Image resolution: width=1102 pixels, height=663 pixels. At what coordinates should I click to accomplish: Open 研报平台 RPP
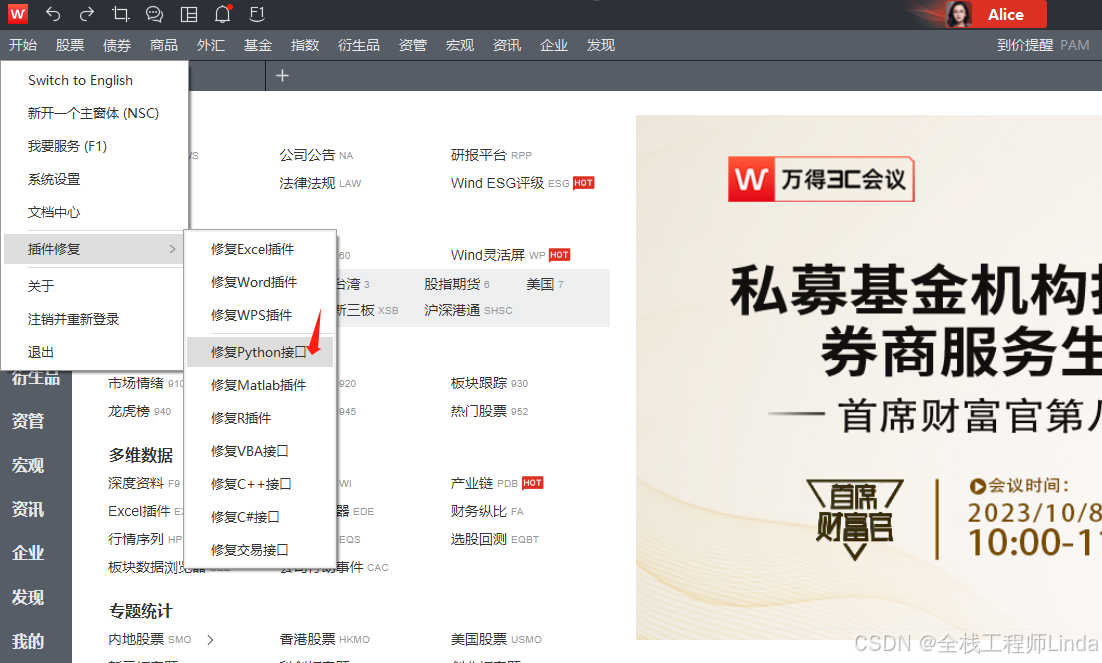[491, 155]
